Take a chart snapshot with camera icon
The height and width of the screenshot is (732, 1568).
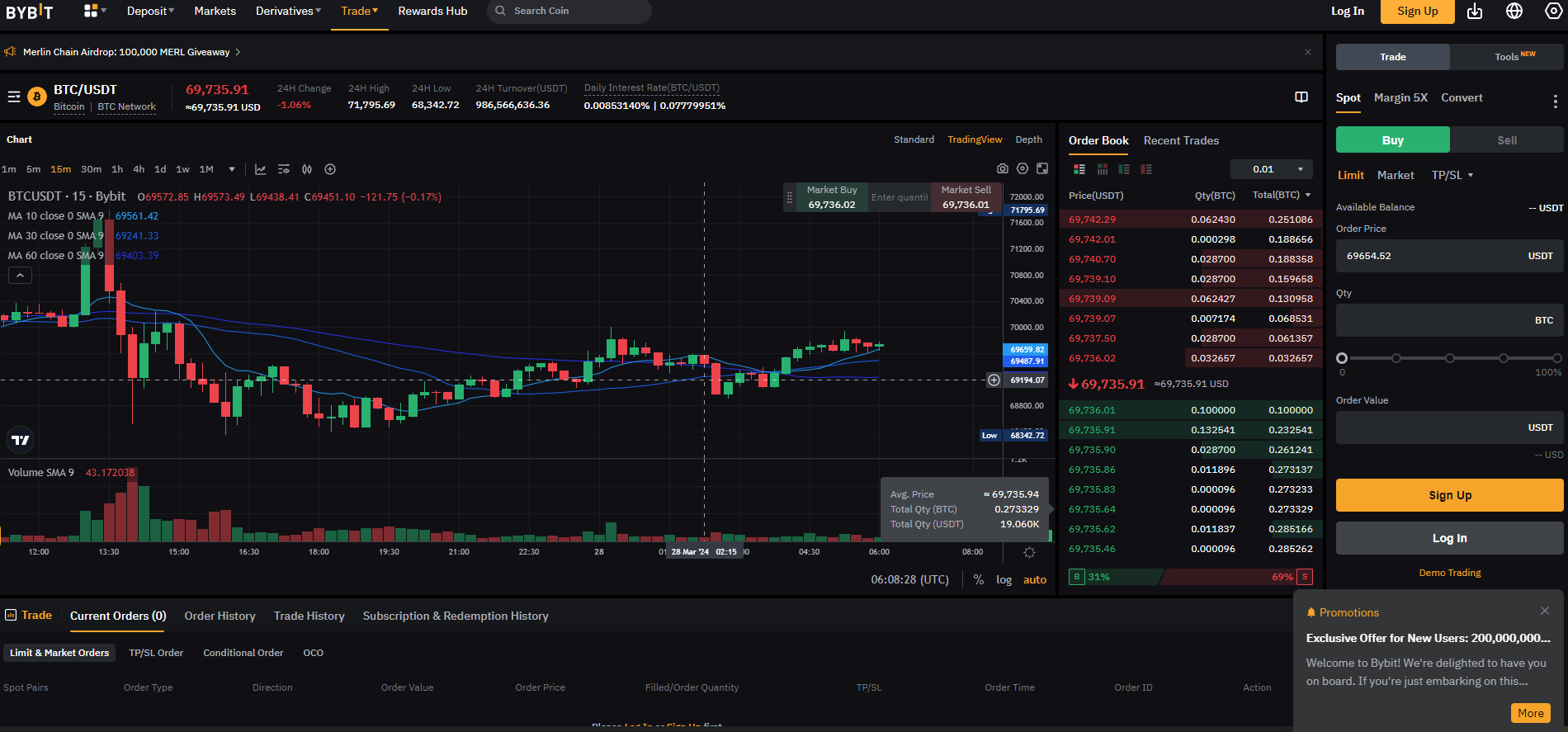(x=1003, y=168)
